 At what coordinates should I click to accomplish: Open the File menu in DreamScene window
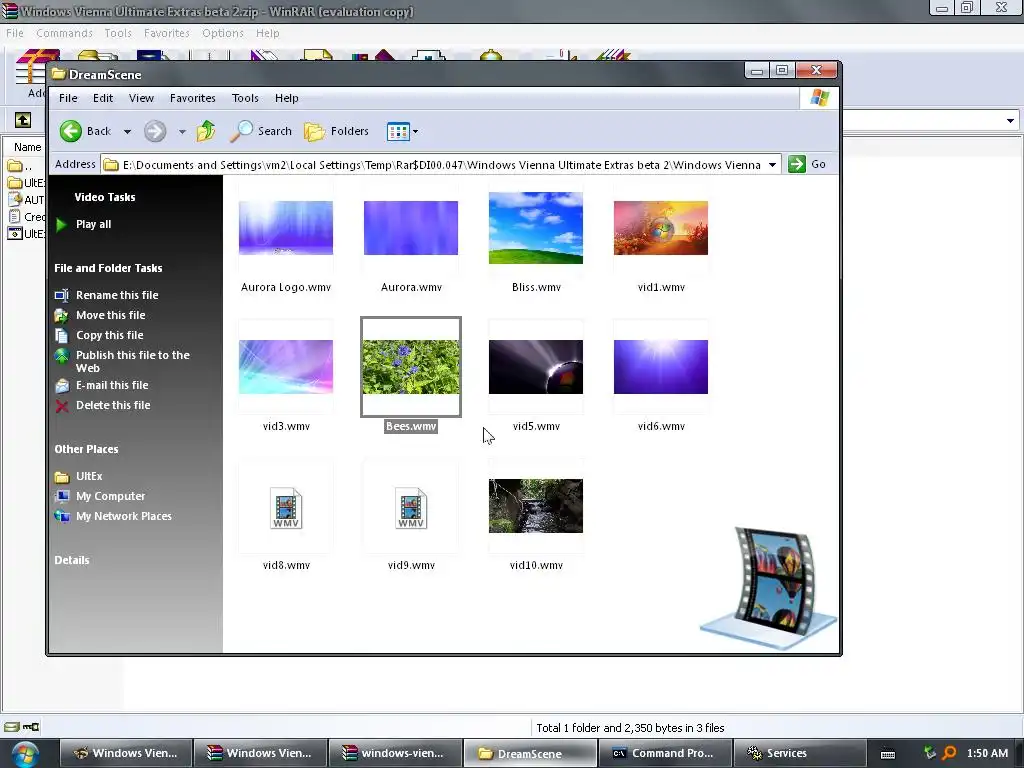68,98
